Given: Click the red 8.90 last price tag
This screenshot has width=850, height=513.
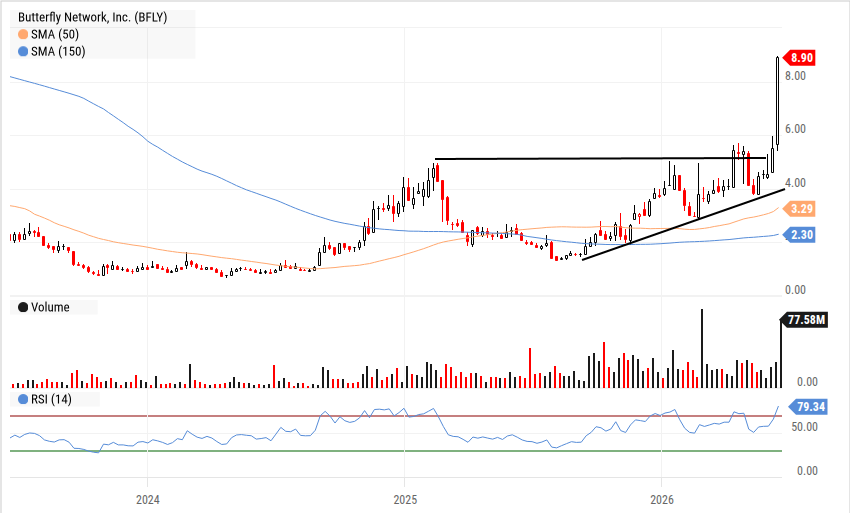Looking at the screenshot, I should point(799,58).
